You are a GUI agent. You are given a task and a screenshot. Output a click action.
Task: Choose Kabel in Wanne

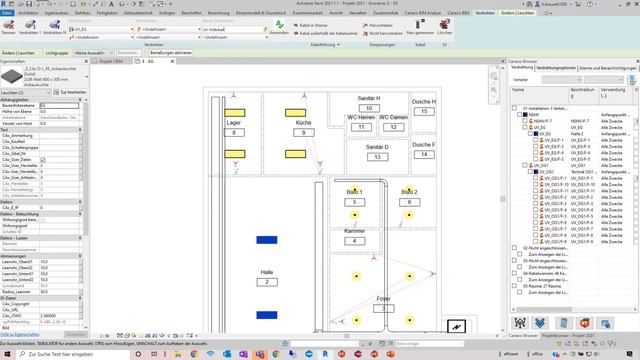click(x=310, y=25)
